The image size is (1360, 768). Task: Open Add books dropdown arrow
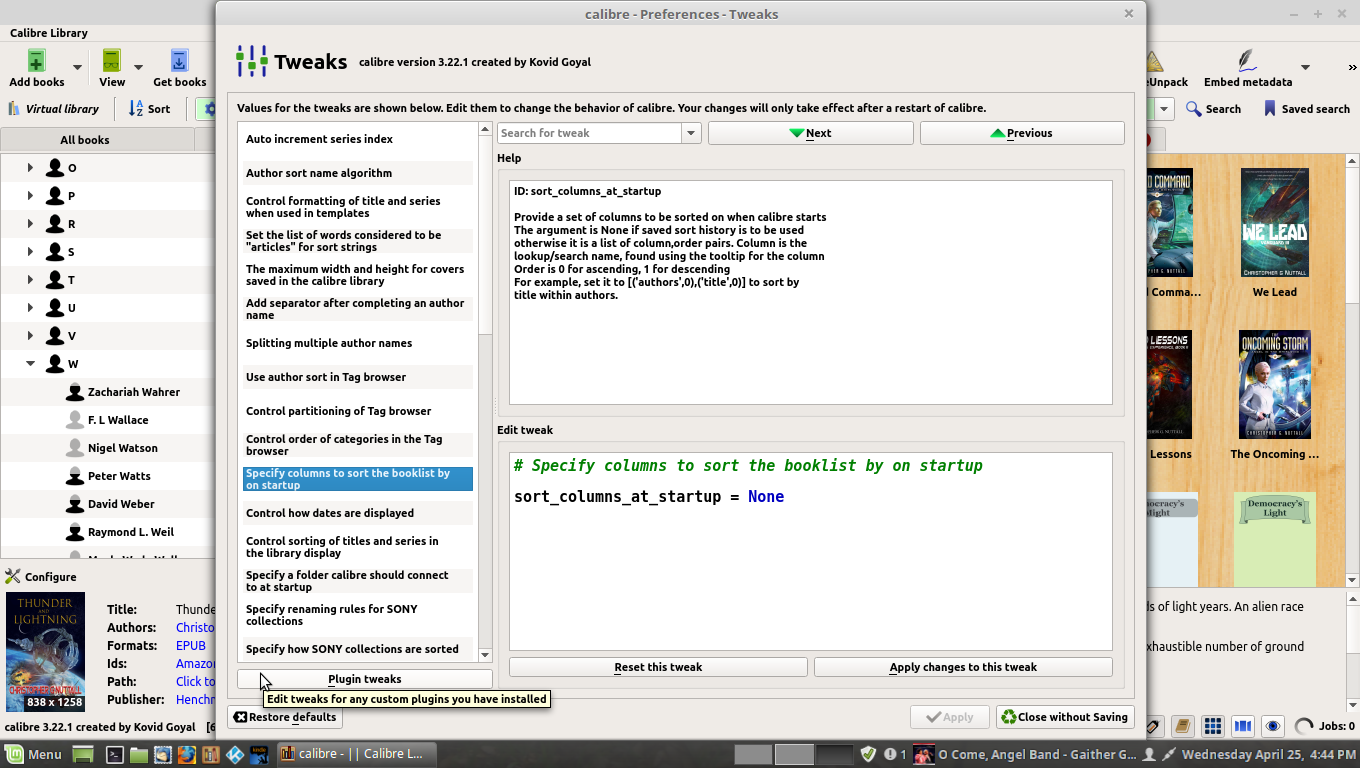pyautogui.click(x=77, y=67)
